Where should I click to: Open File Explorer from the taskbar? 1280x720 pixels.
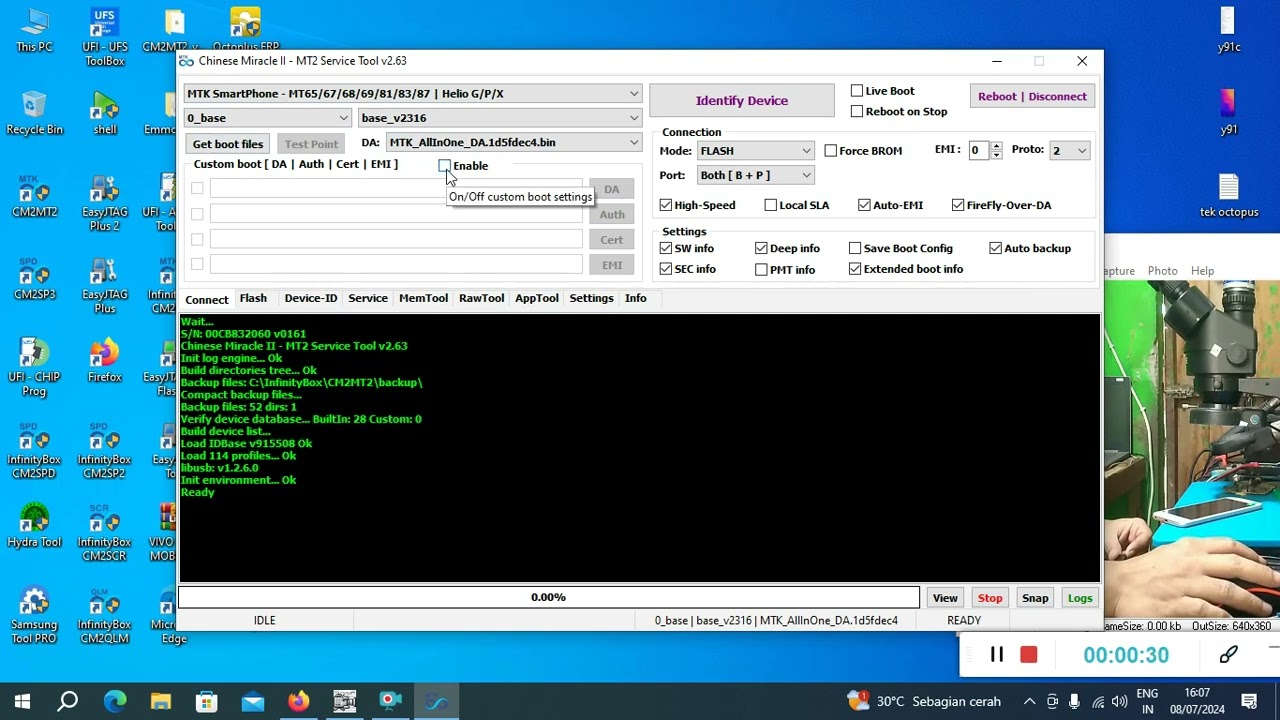point(161,701)
